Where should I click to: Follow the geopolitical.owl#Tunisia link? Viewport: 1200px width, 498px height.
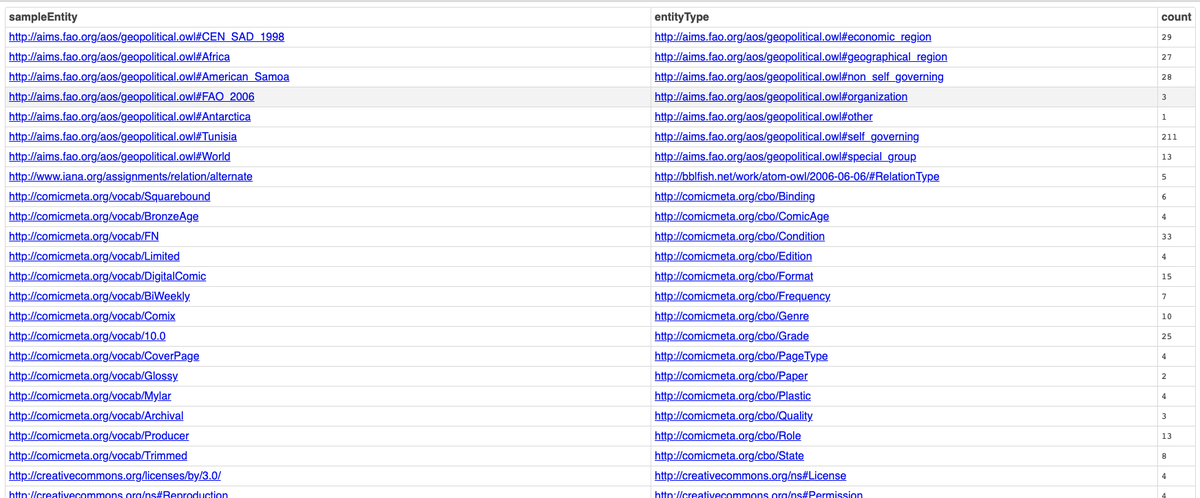[122, 137]
